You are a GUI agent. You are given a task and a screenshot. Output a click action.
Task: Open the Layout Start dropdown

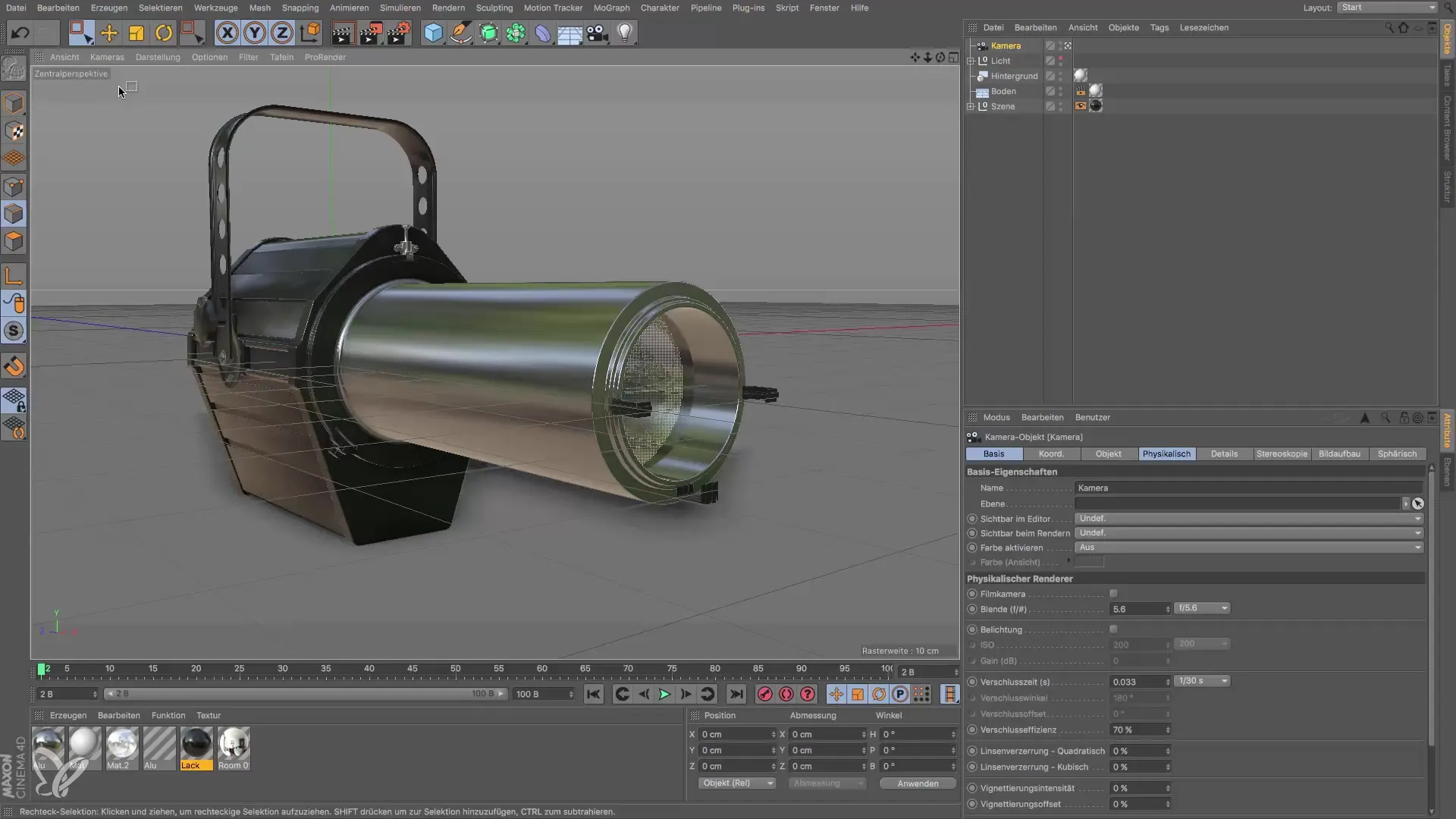click(x=1387, y=8)
